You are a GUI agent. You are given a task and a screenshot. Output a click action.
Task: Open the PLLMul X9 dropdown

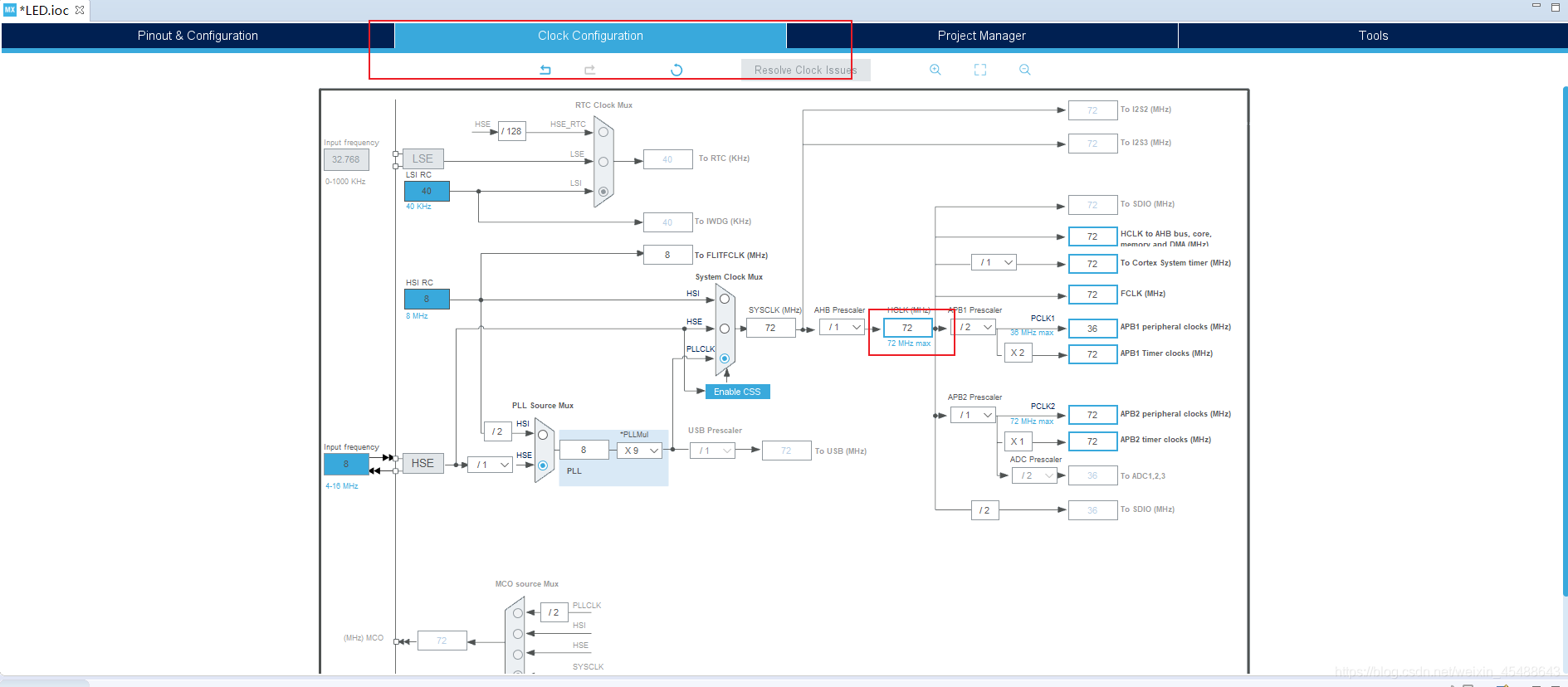(639, 451)
